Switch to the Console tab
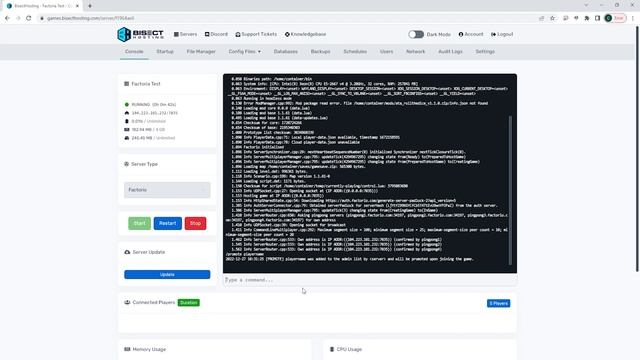Image resolution: width=640 pixels, height=360 pixels. 134,51
